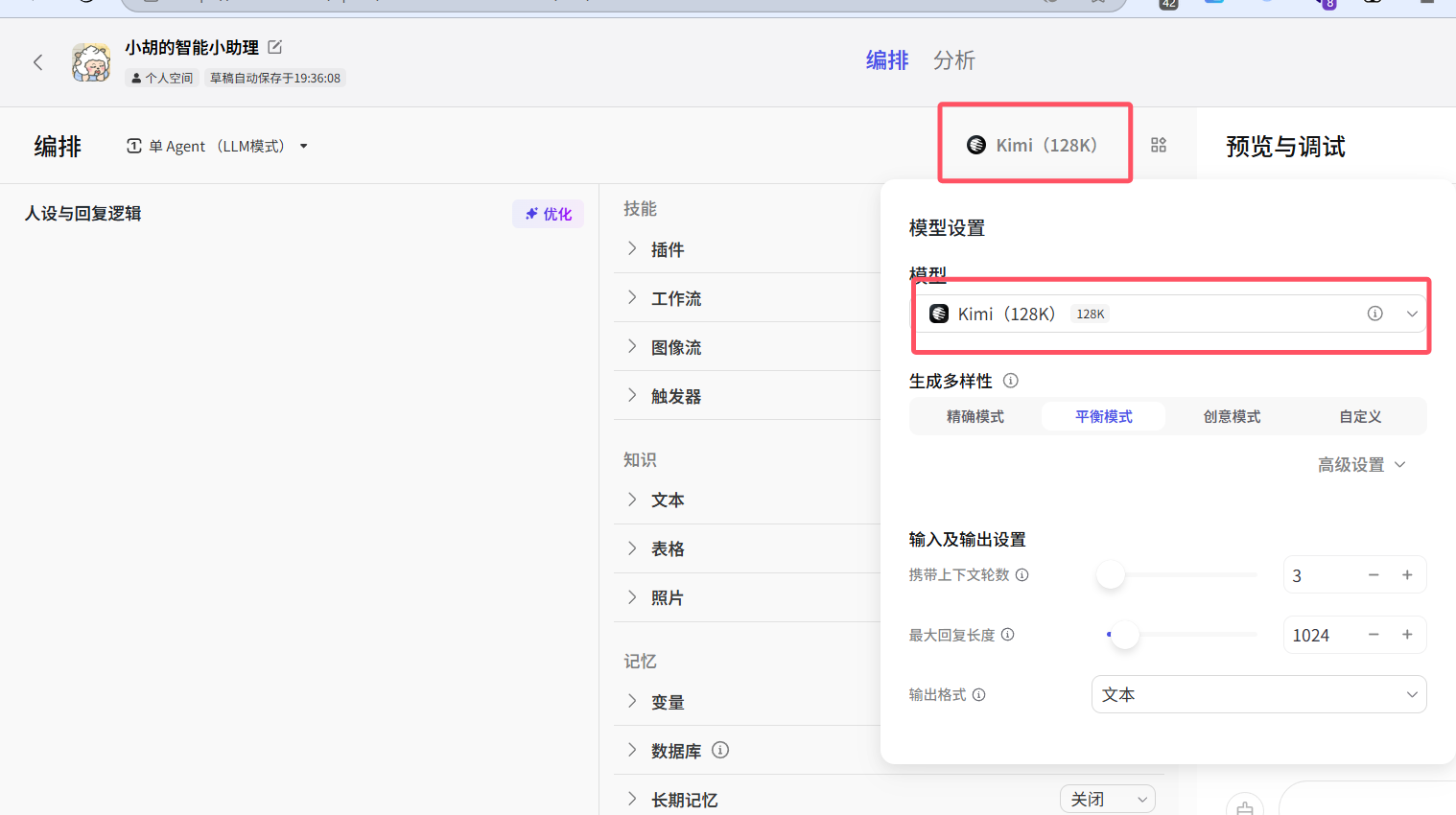1456x815 pixels.
Task: Expand the 文本 knowledge section
Action: point(632,500)
